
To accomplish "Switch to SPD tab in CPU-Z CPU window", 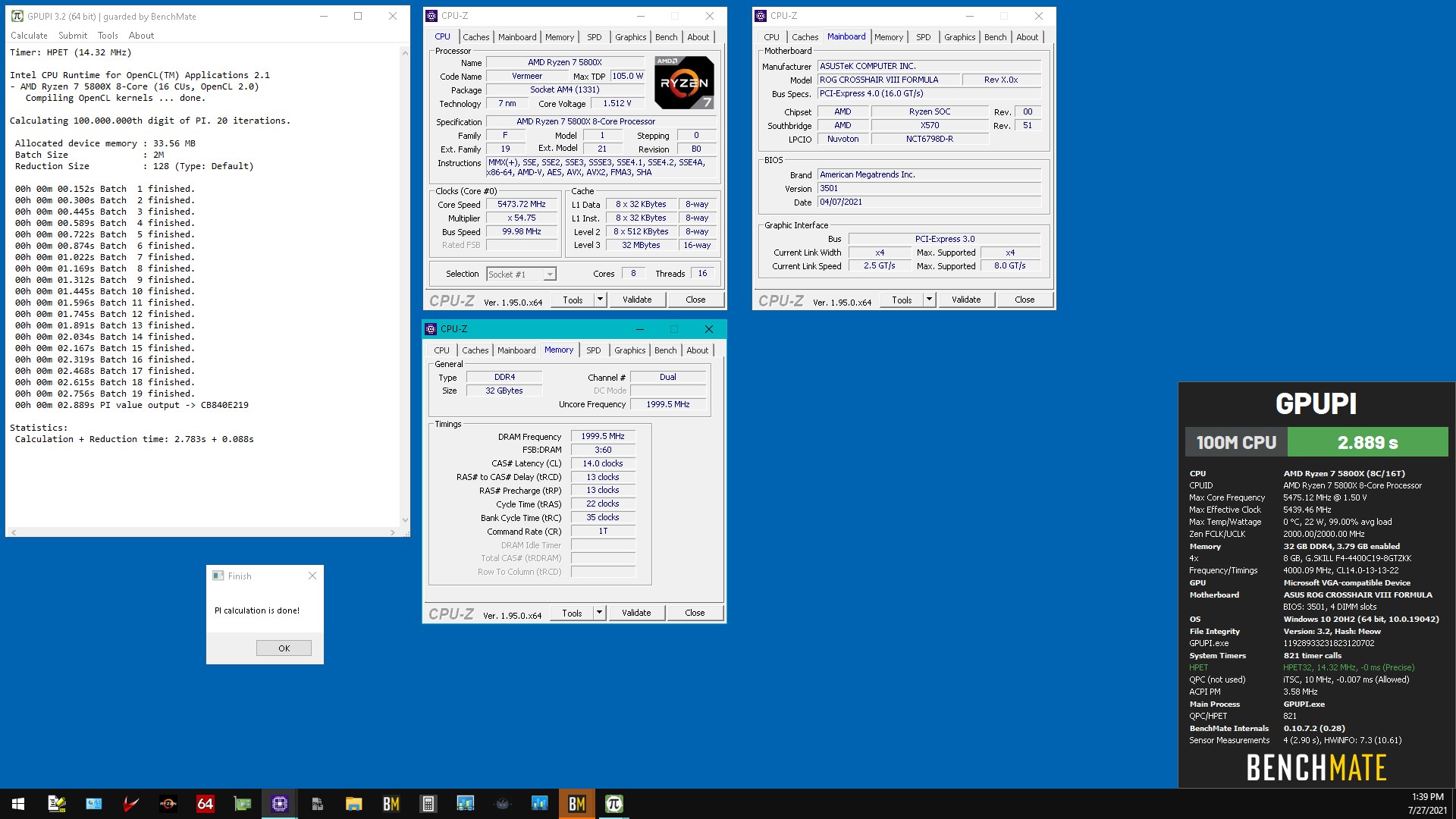I will 595,37.
